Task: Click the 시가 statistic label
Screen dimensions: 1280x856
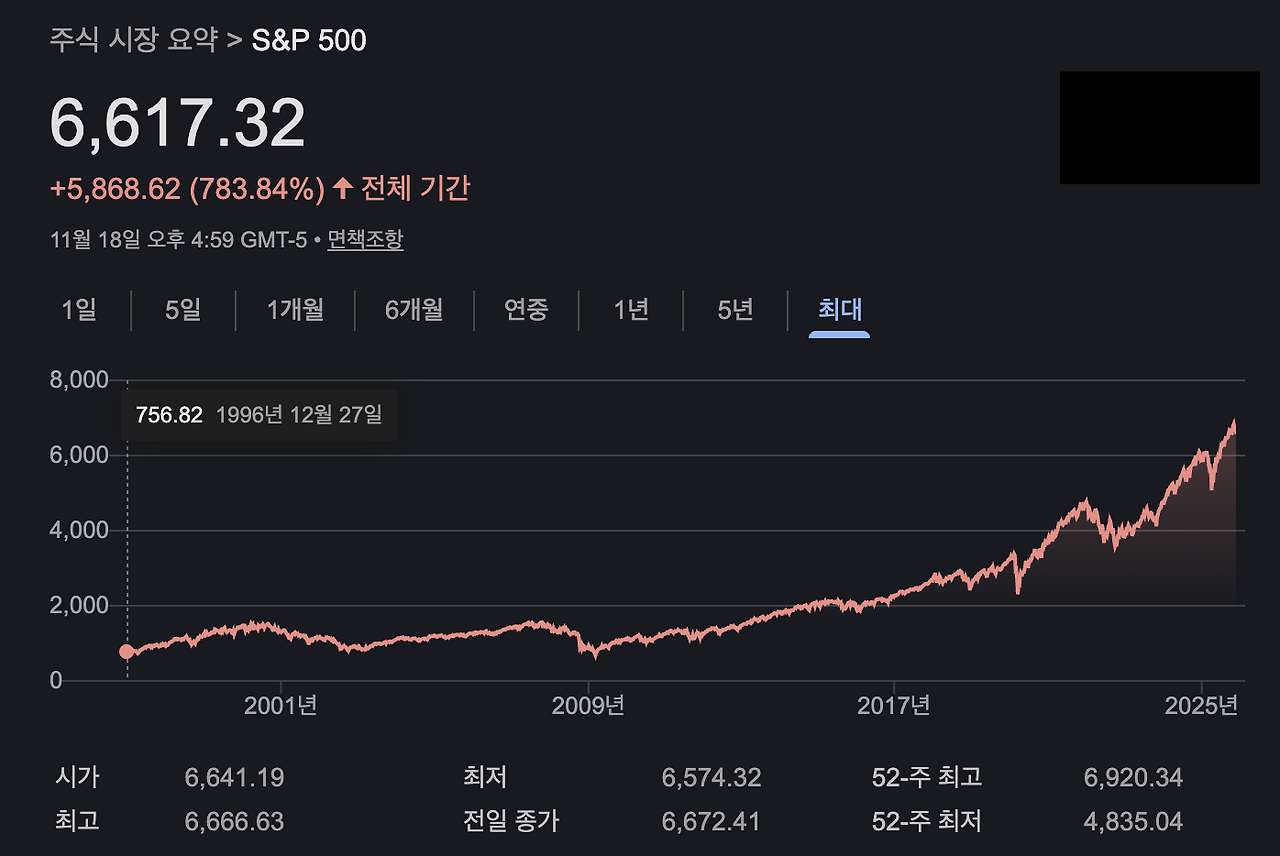Action: click(77, 776)
